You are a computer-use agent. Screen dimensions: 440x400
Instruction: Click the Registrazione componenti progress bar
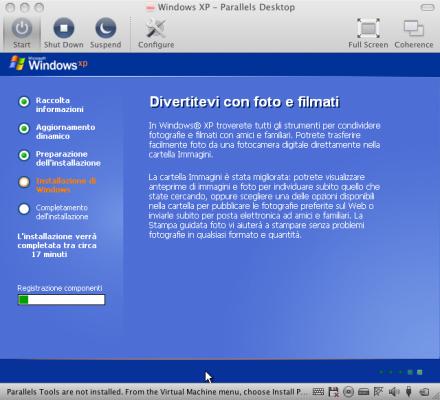pos(61,300)
